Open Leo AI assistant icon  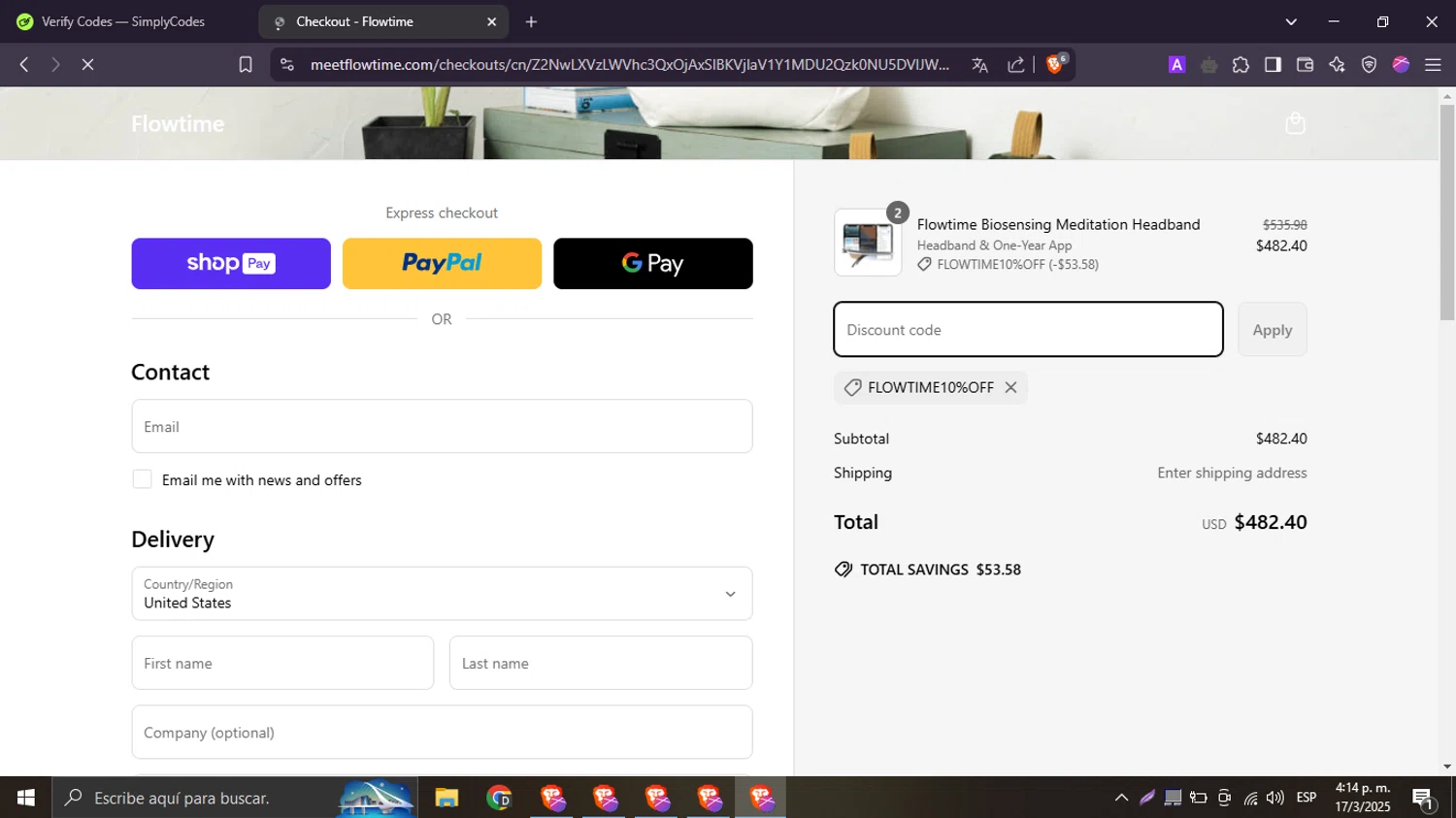tap(1337, 65)
